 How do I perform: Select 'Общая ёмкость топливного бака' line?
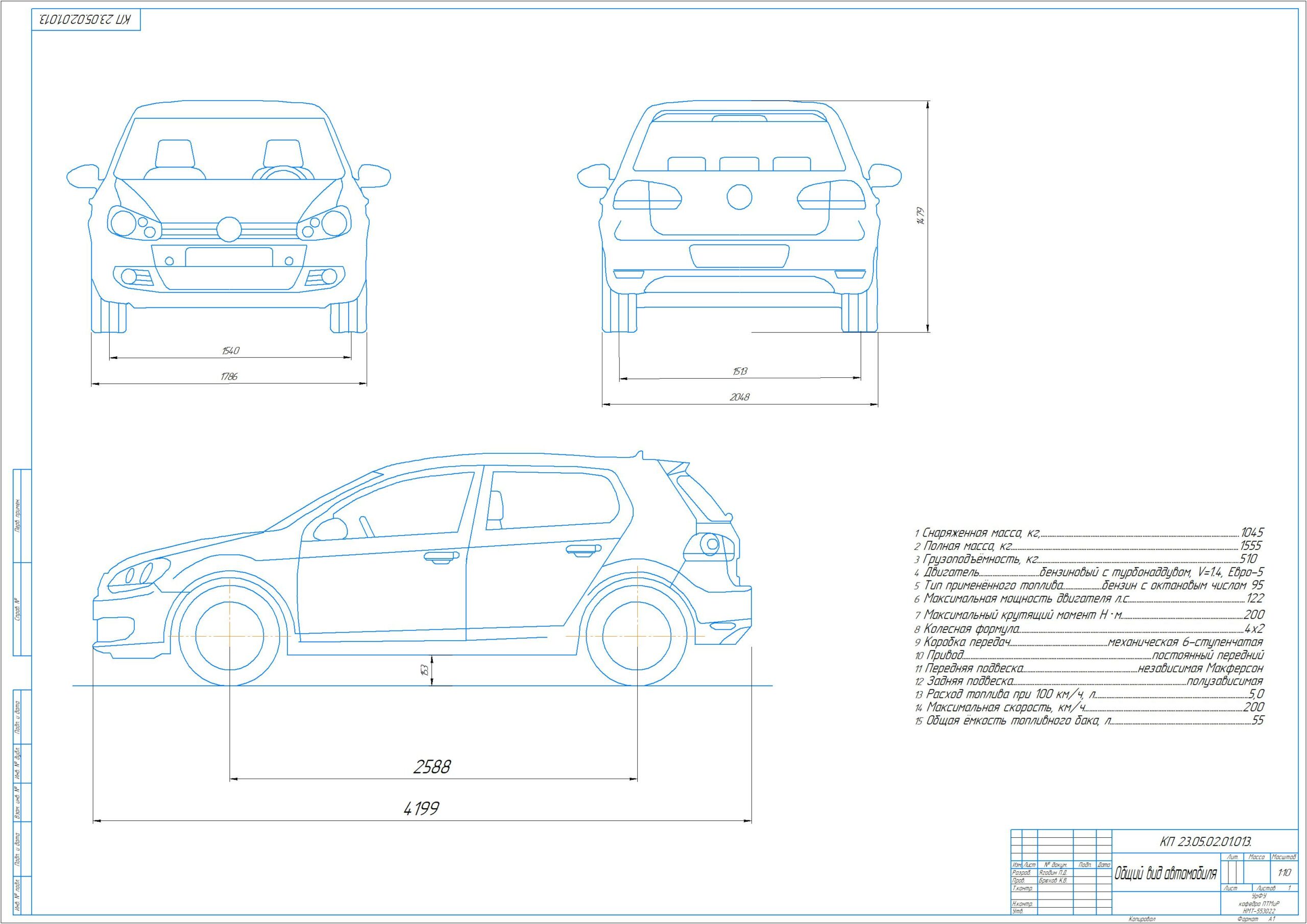coord(1089,721)
